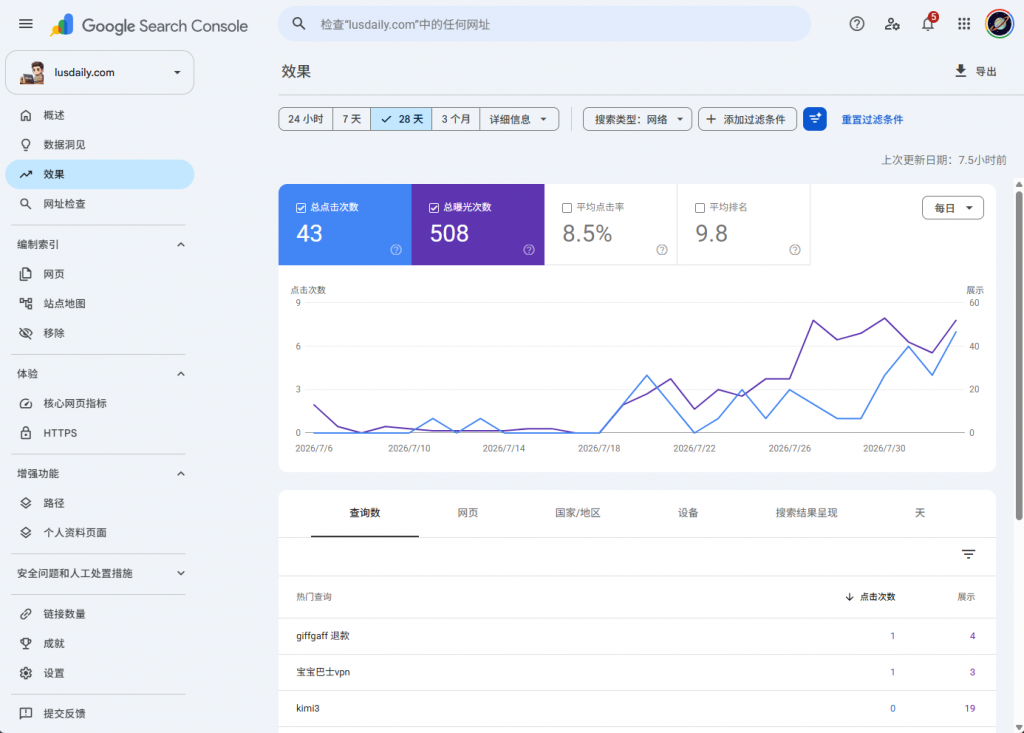Click the table filter rows icon
This screenshot has width=1024, height=733.
[968, 555]
